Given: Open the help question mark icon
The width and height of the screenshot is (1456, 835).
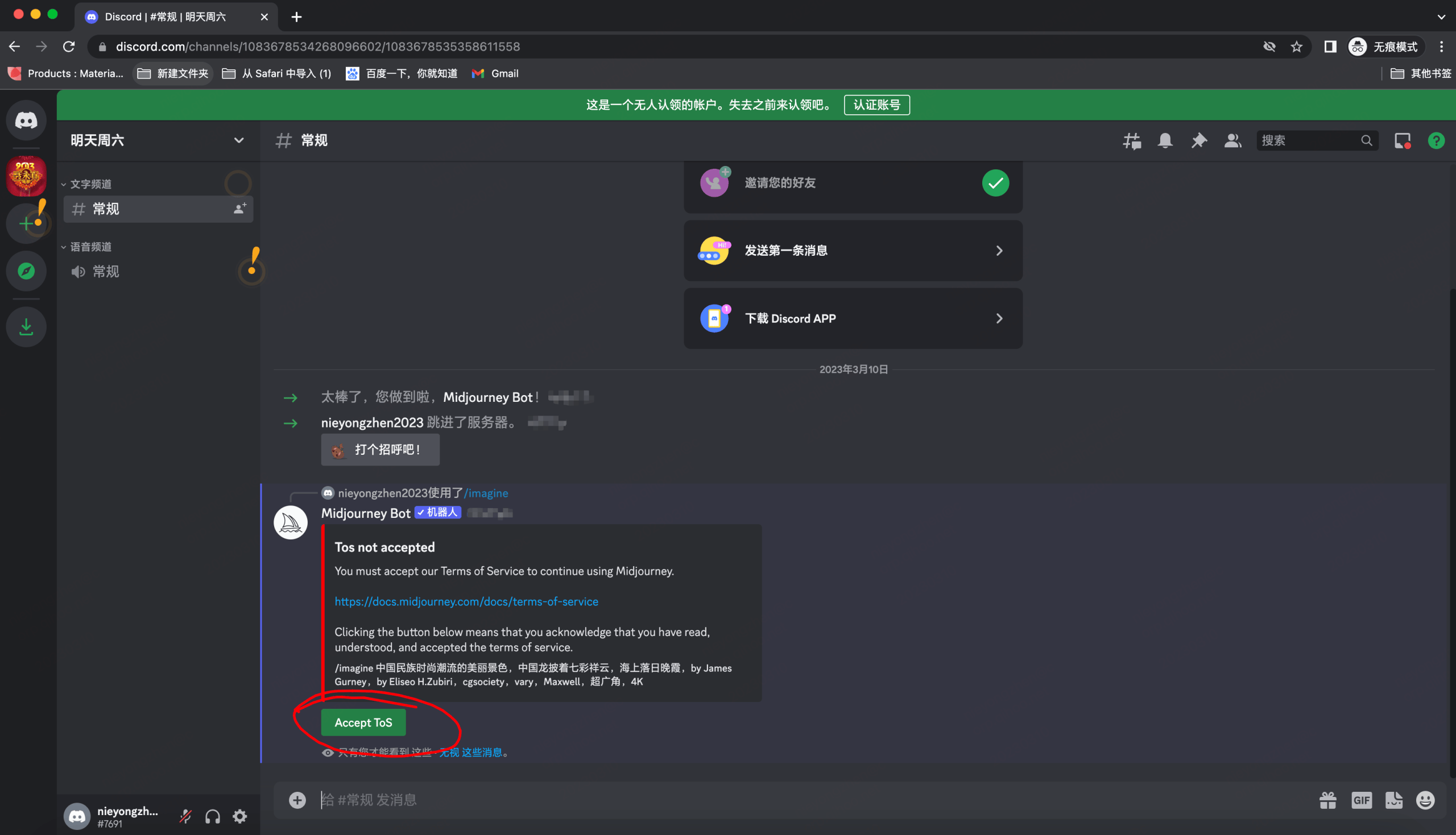Looking at the screenshot, I should point(1436,140).
